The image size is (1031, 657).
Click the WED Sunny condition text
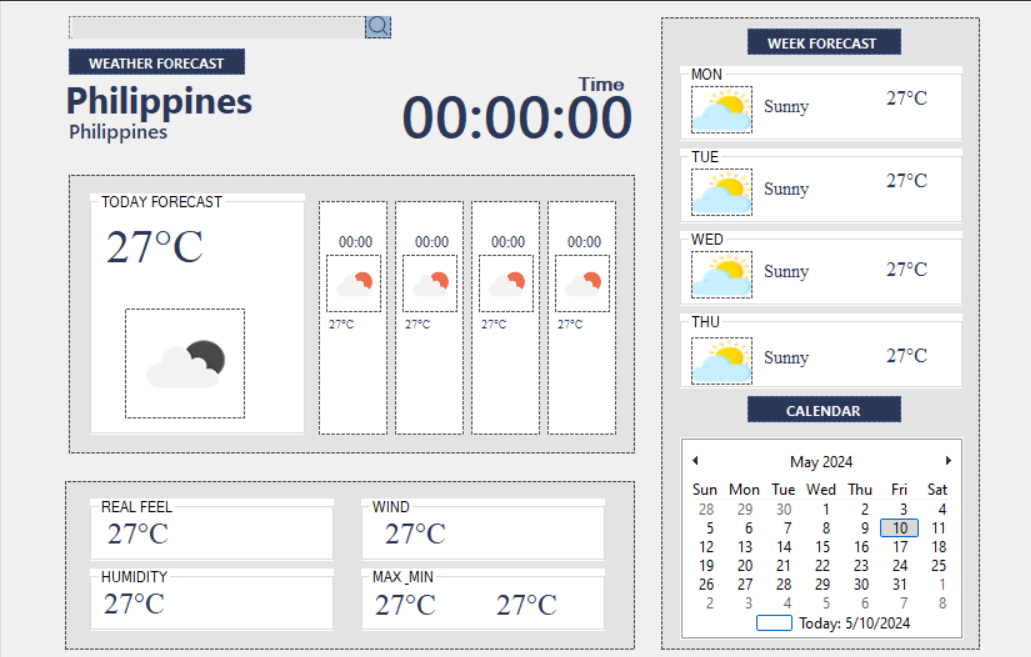(786, 271)
